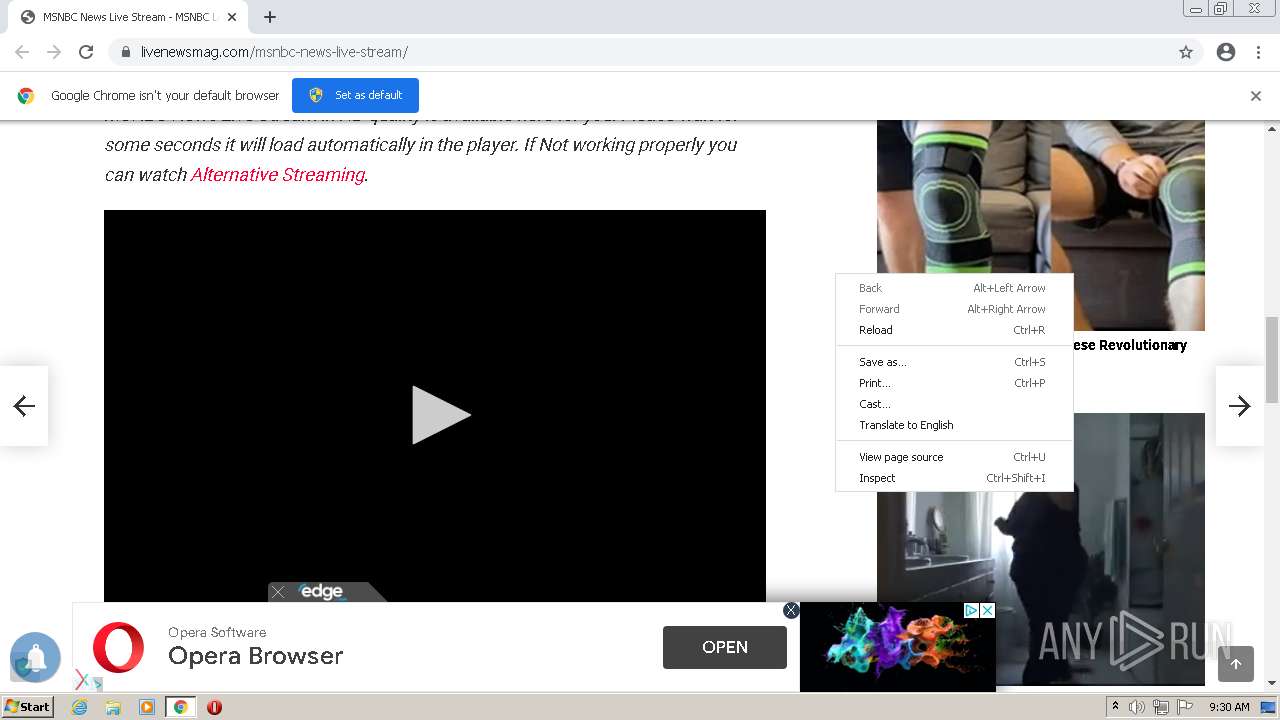Open the Chrome profile avatar icon
1280x720 pixels.
pos(1226,52)
